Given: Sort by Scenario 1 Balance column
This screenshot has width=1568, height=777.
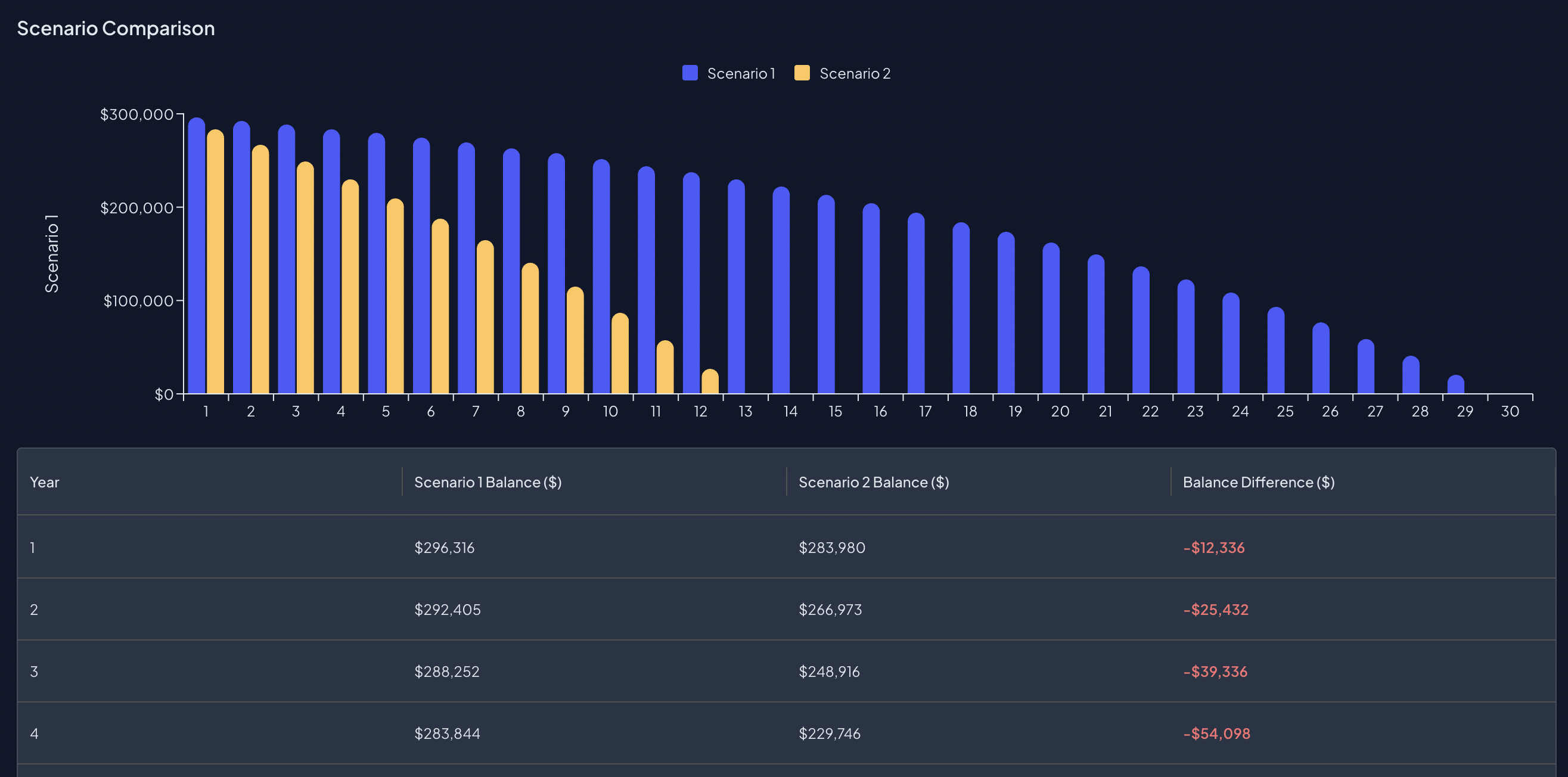Looking at the screenshot, I should 487,482.
